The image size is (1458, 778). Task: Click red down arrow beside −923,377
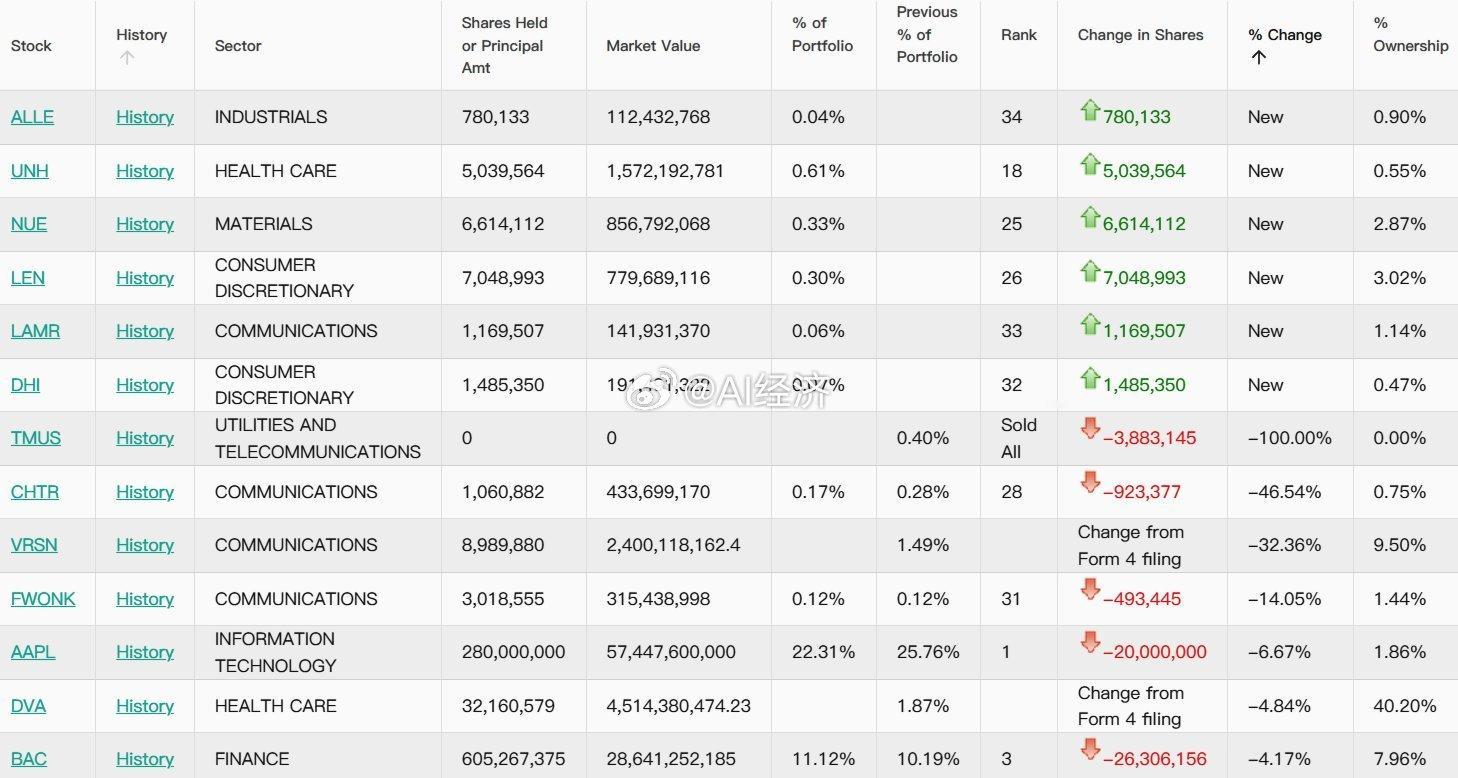(x=1090, y=483)
